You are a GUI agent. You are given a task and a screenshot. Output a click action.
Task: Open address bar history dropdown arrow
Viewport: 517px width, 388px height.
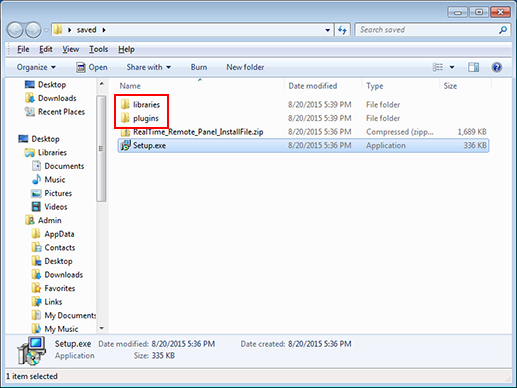pyautogui.click(x=328, y=30)
